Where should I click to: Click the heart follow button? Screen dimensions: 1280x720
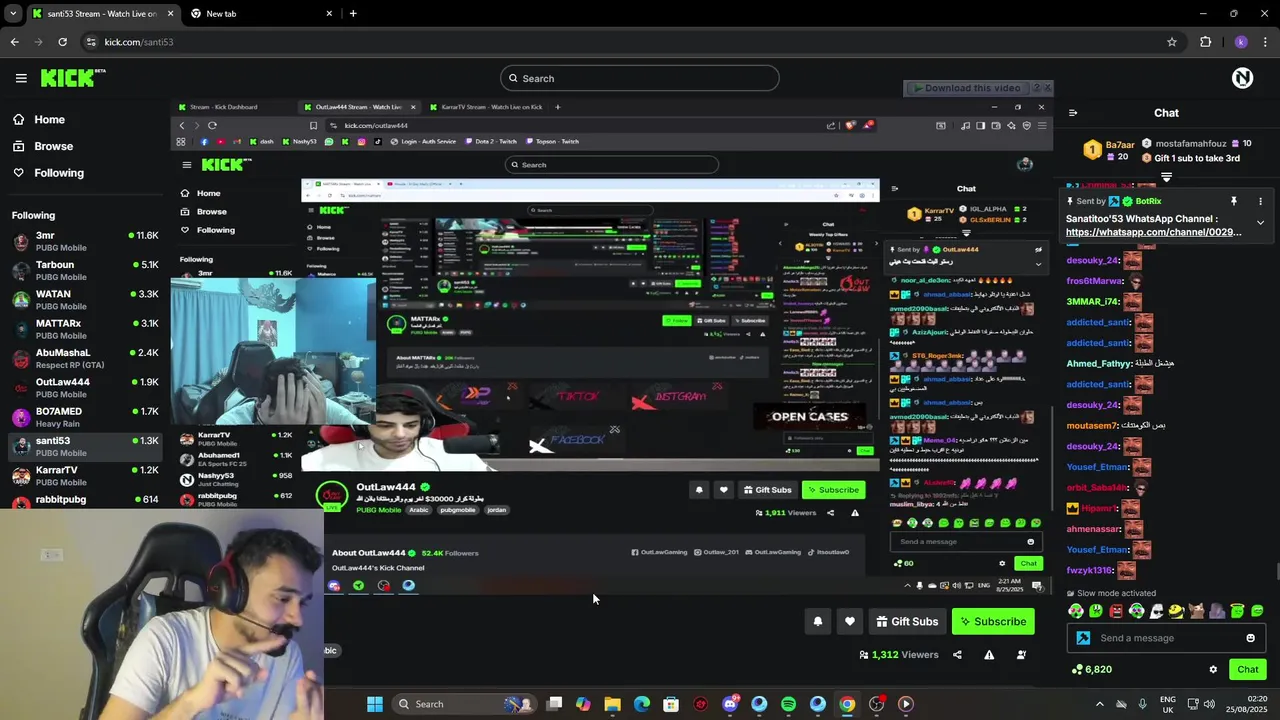[x=849, y=621]
